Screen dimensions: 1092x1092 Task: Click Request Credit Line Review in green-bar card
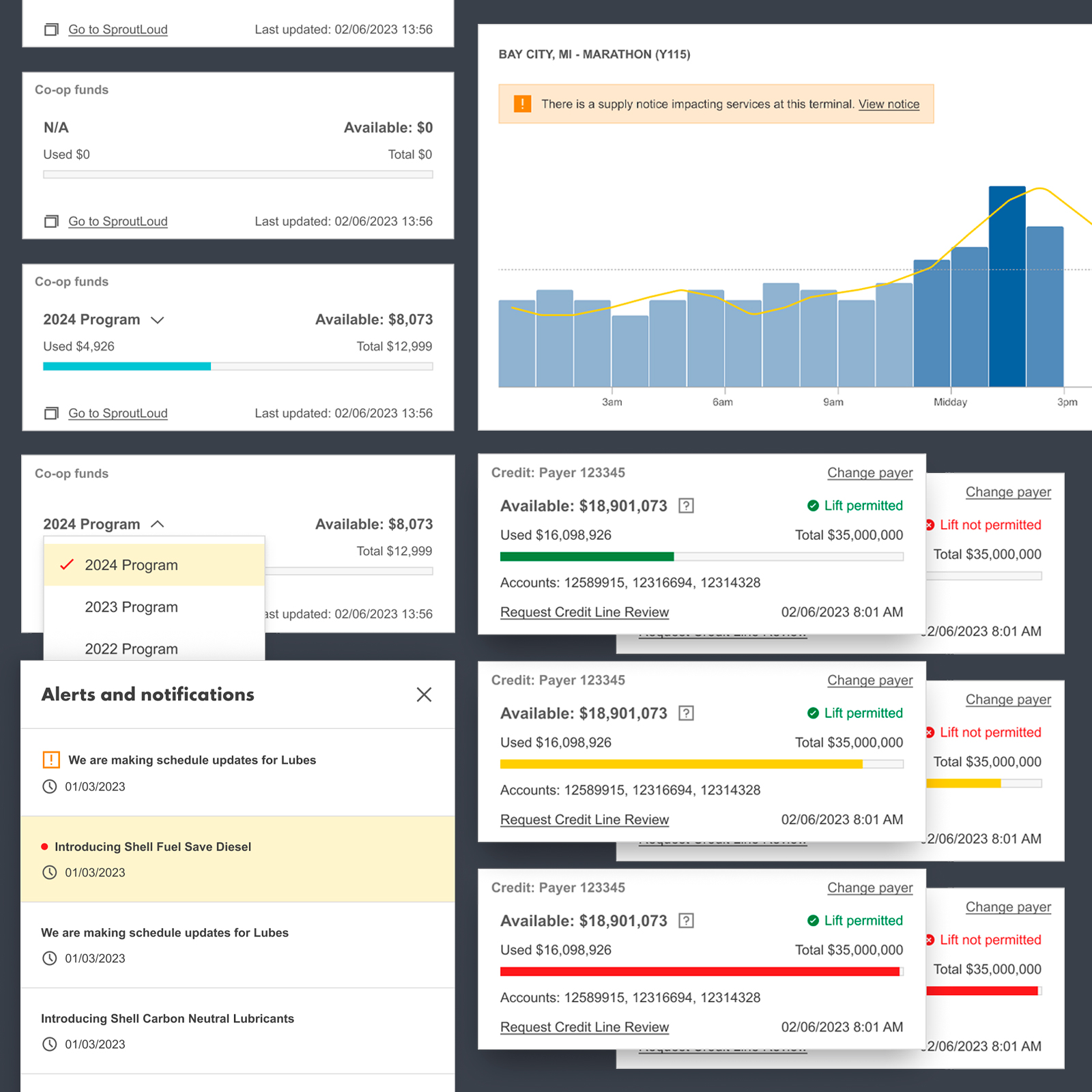tap(584, 612)
